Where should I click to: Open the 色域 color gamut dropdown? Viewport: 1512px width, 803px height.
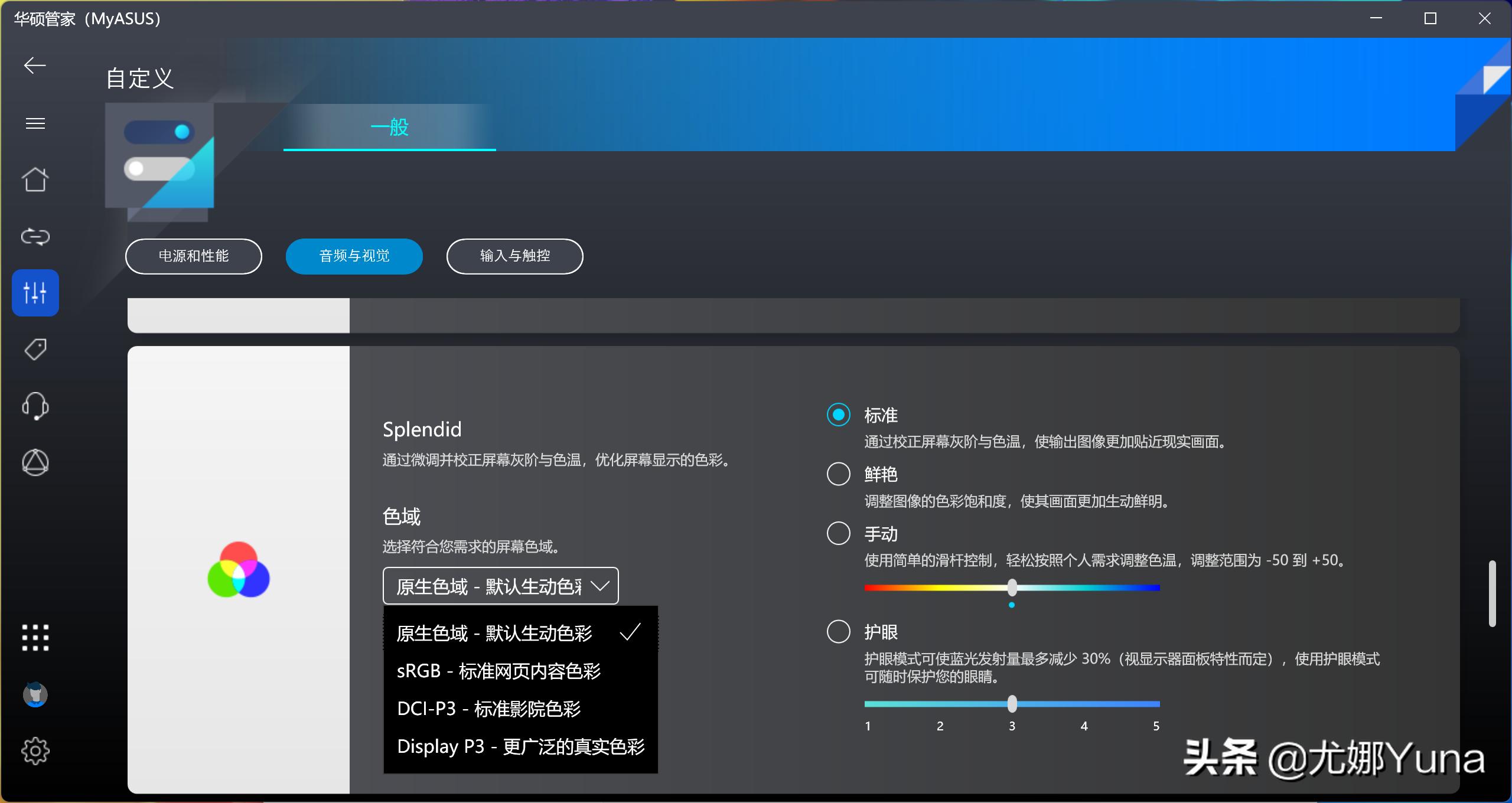(x=500, y=585)
